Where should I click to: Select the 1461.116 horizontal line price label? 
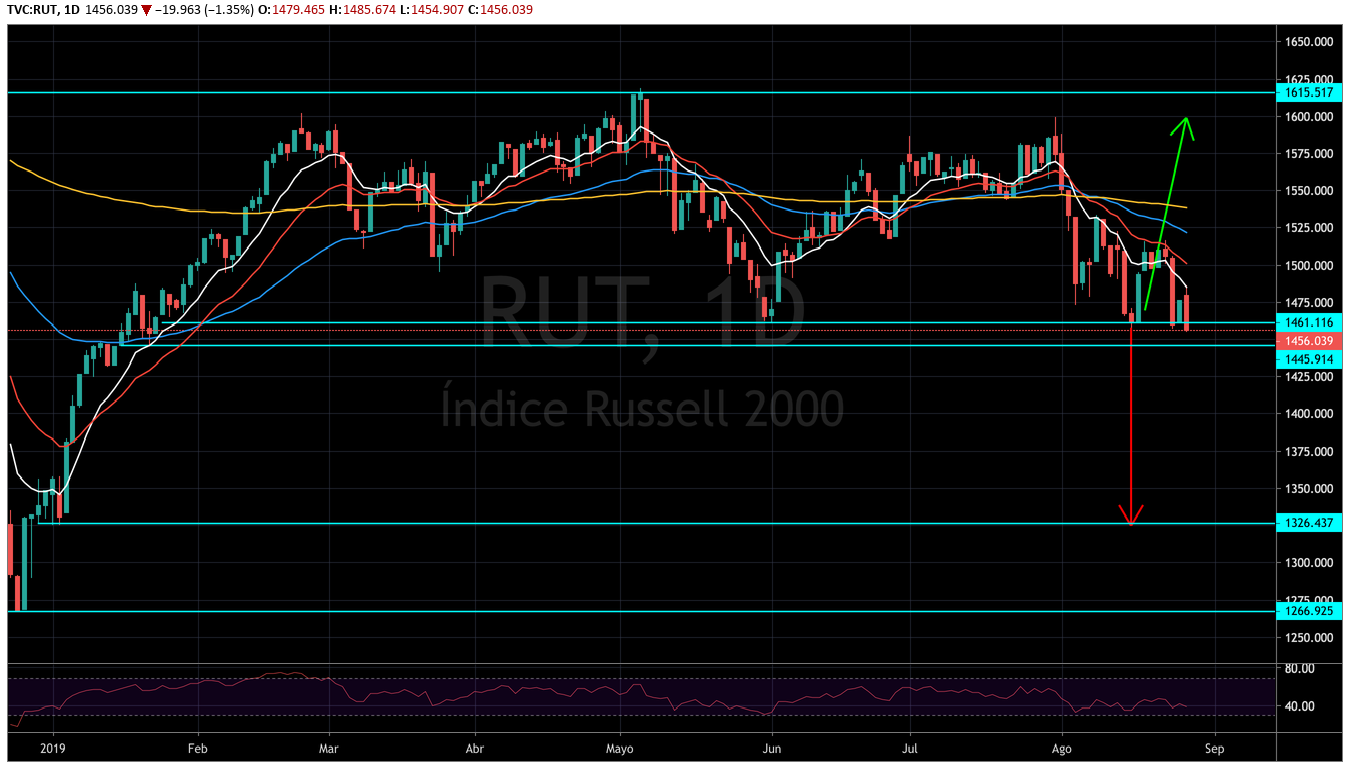tap(1310, 322)
